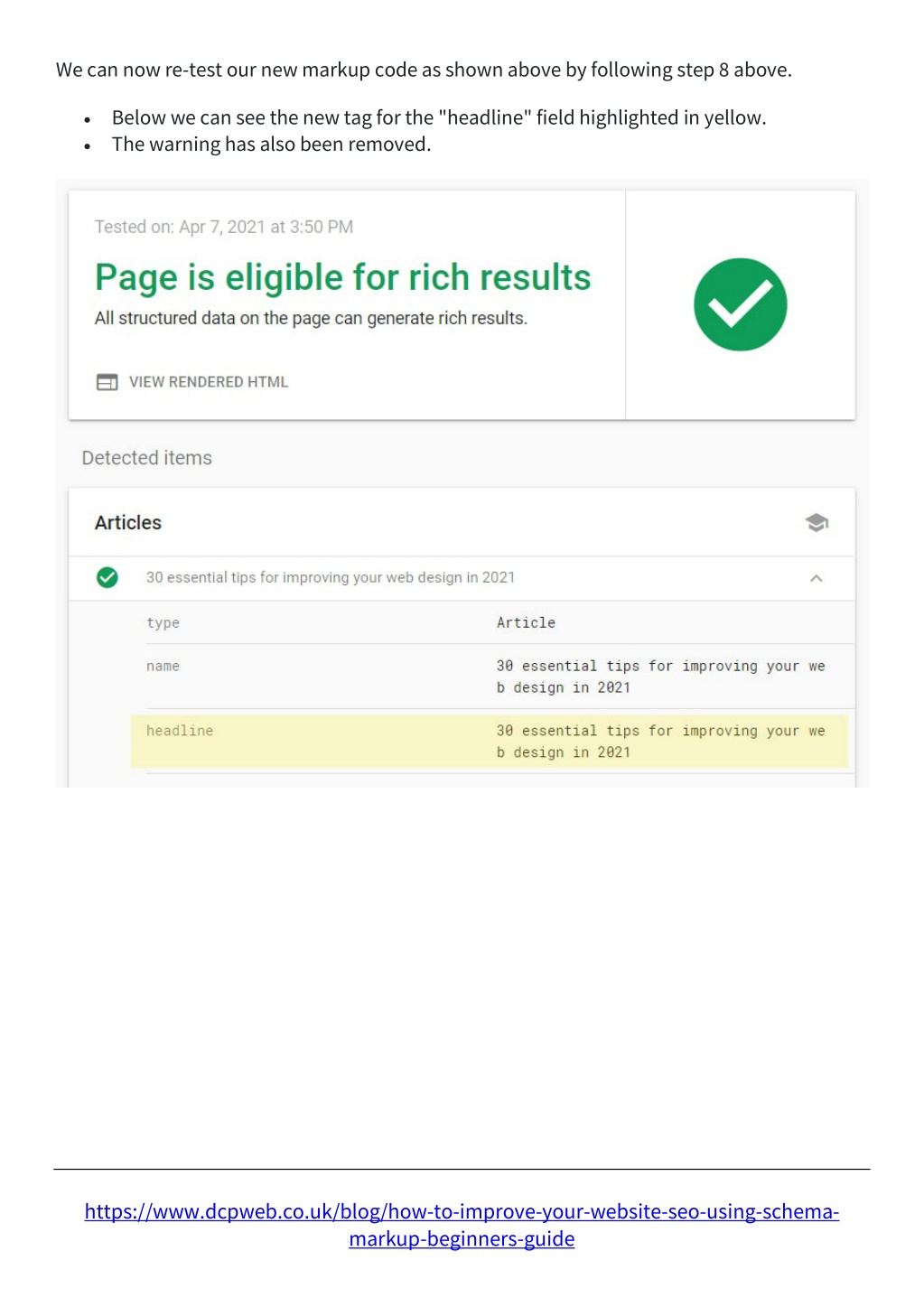Click the second line of footer link
The height and width of the screenshot is (1307, 924).
462,1238
